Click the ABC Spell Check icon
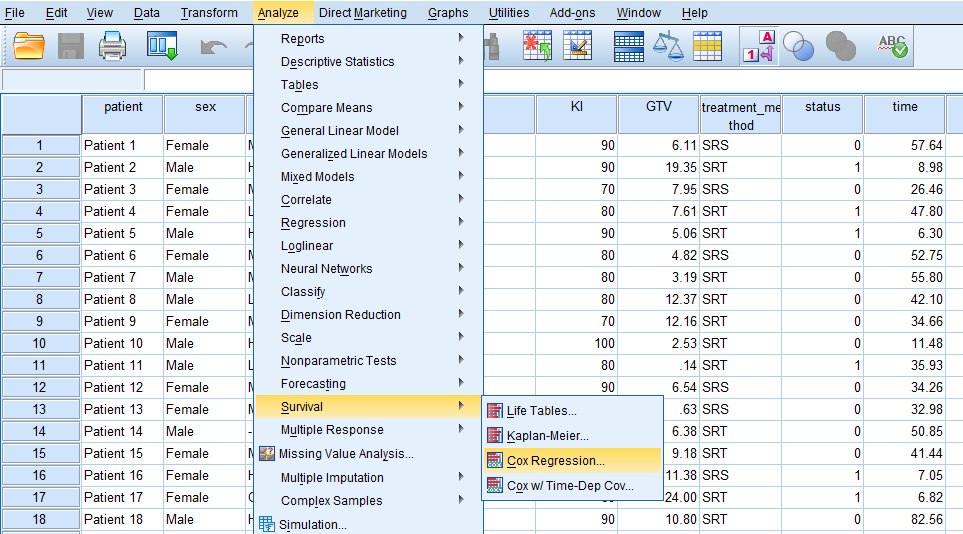Screen dimensions: 963x534 click(x=893, y=47)
